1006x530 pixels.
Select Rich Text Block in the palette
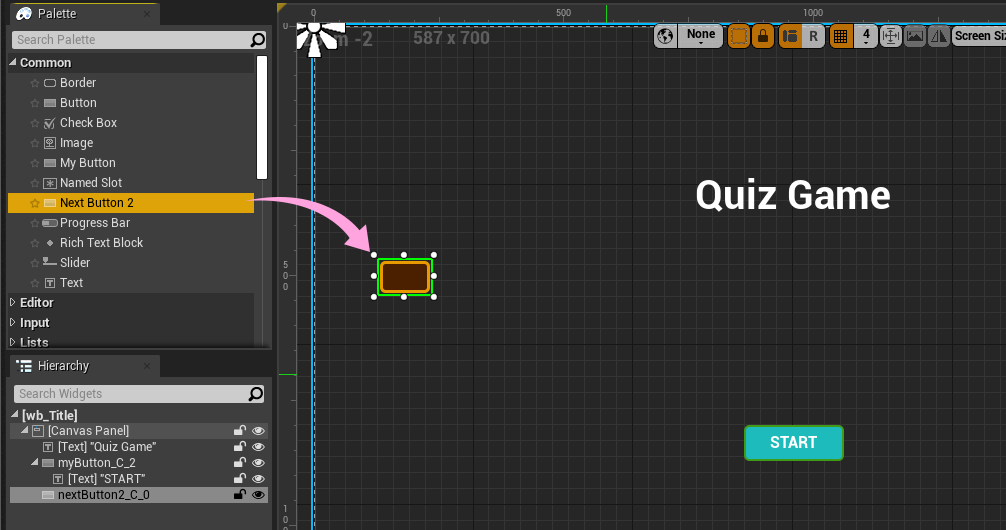coord(131,243)
